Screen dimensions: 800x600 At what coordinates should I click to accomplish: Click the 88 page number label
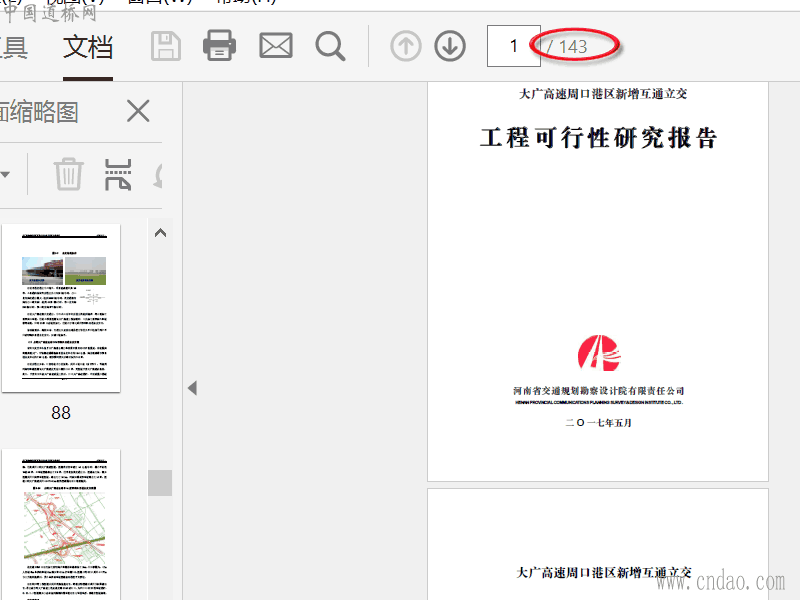[x=61, y=413]
